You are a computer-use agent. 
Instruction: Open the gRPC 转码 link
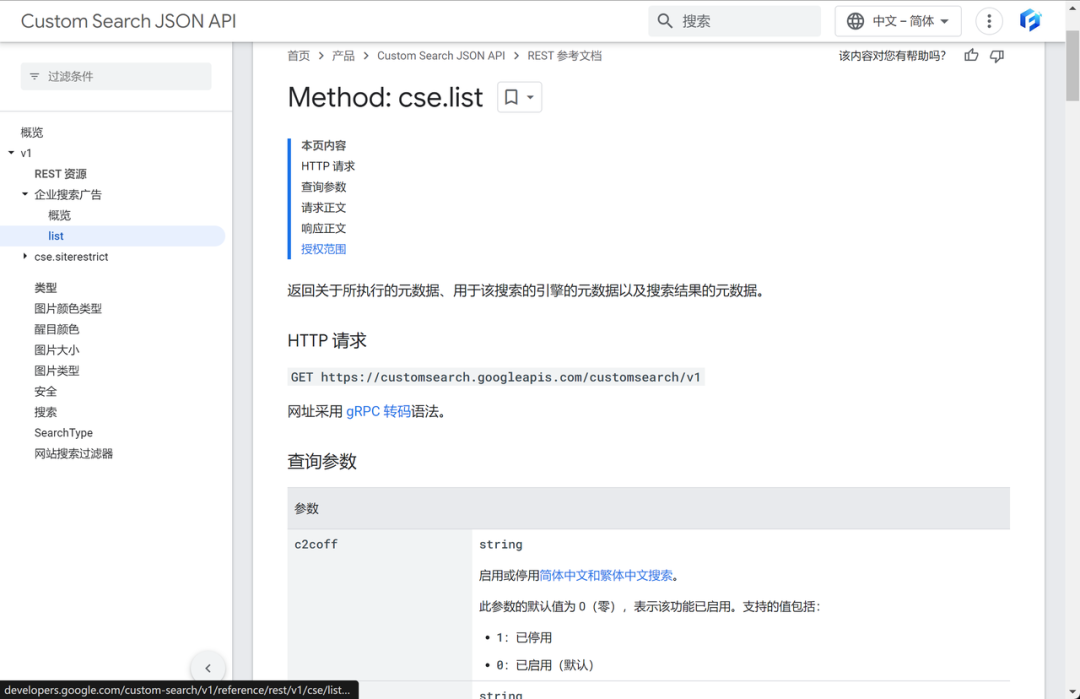pyautogui.click(x=378, y=411)
